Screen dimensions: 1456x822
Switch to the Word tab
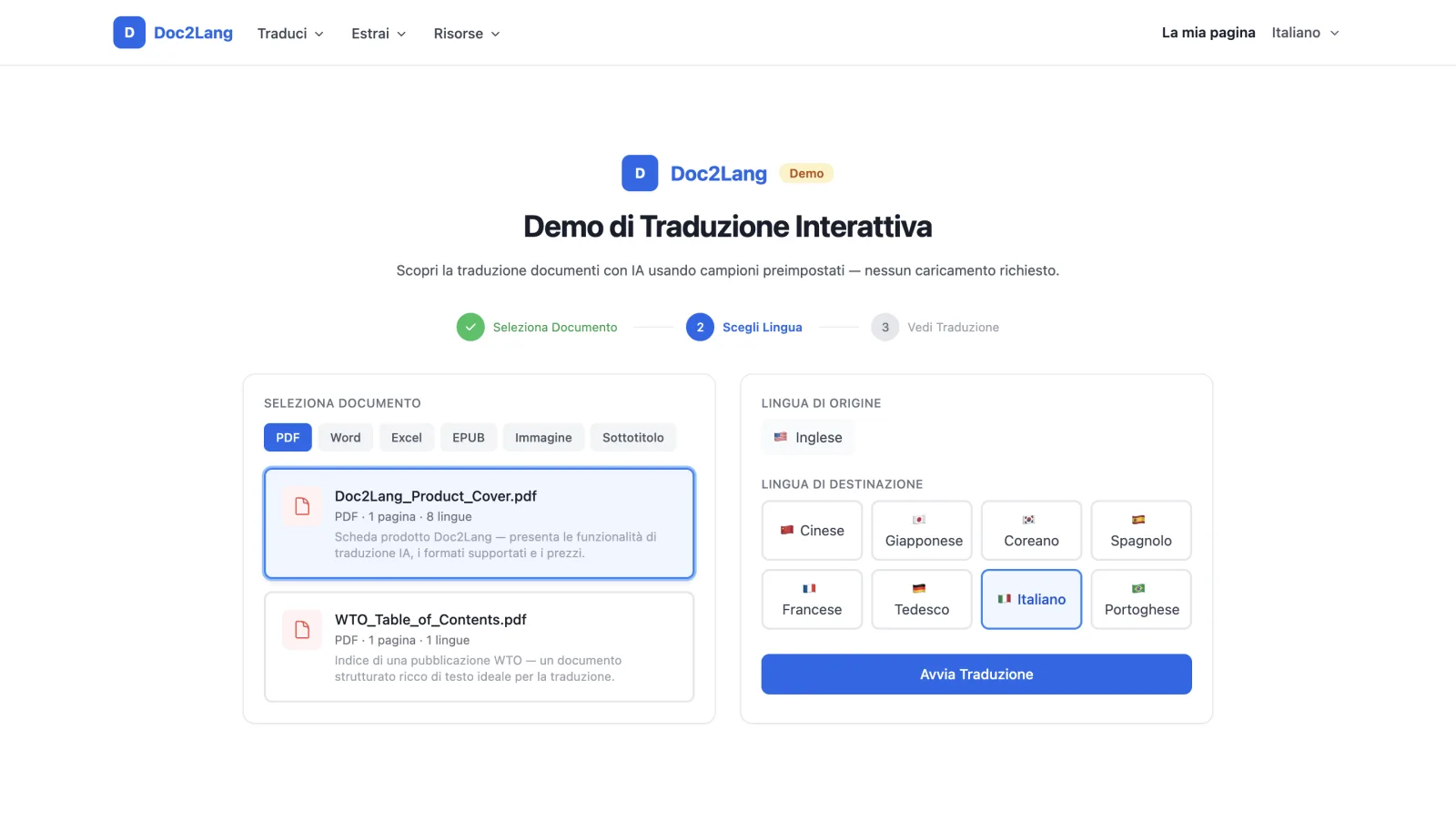pyautogui.click(x=346, y=438)
